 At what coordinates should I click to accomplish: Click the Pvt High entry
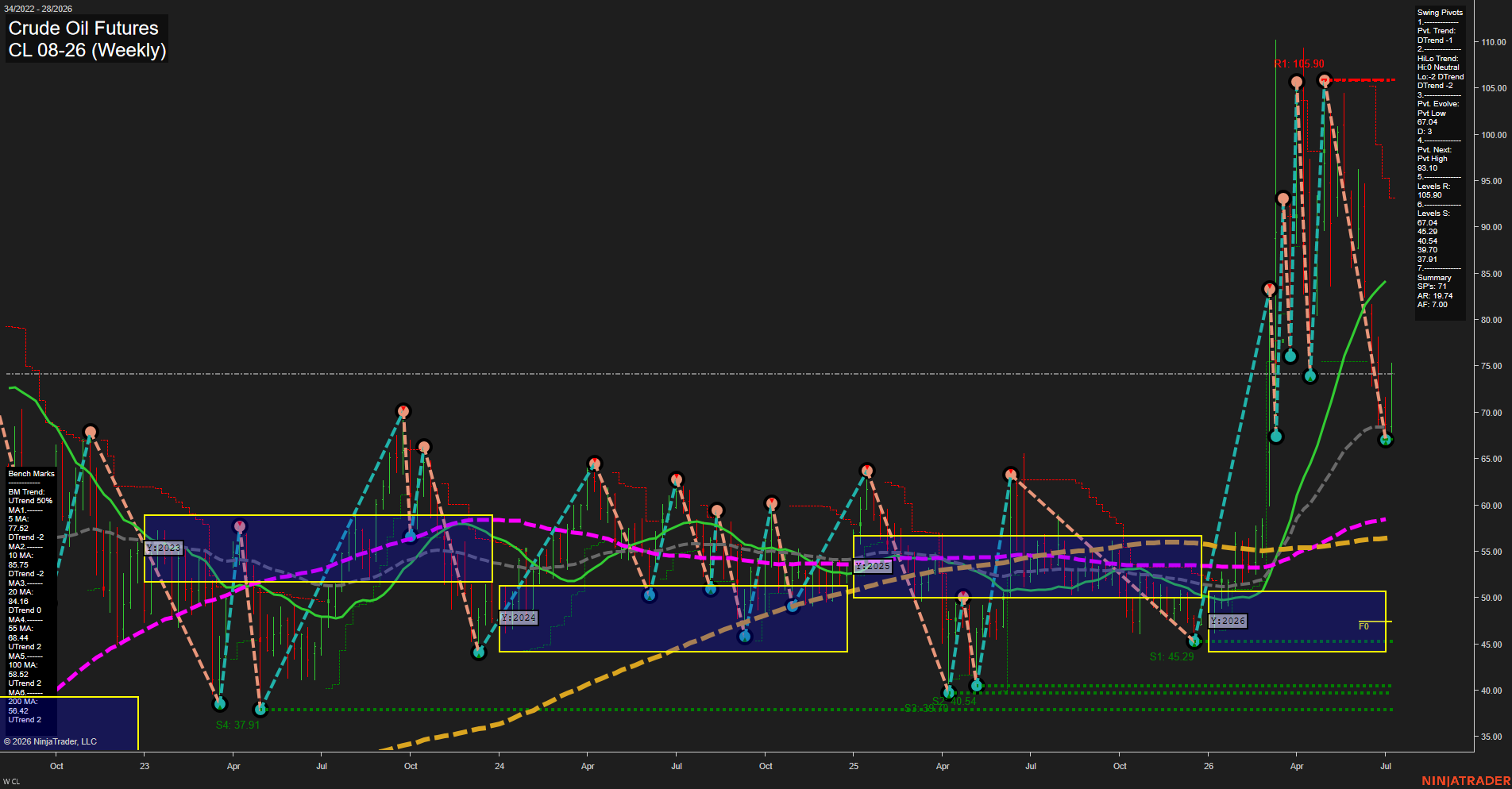click(x=1433, y=159)
